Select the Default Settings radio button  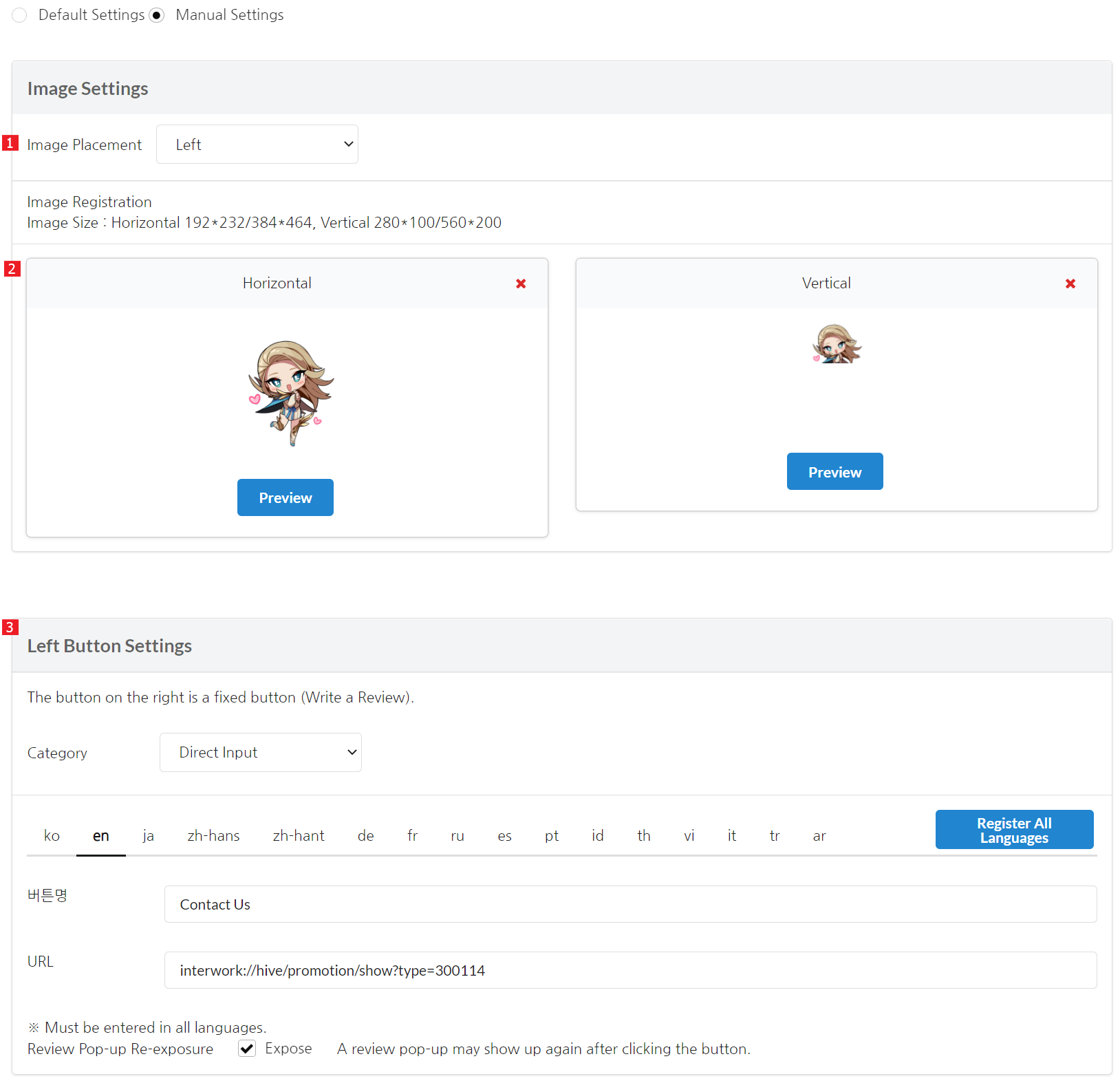[19, 15]
